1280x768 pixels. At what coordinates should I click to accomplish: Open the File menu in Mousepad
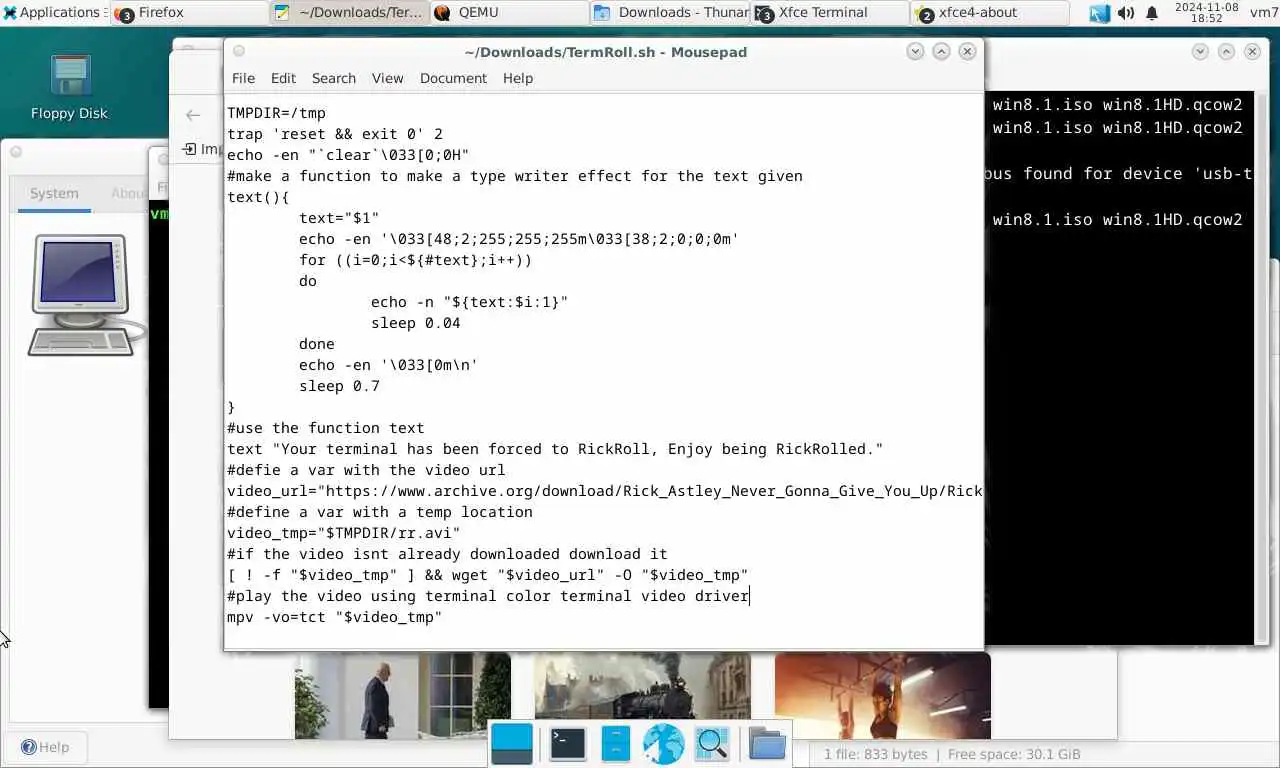pos(243,78)
